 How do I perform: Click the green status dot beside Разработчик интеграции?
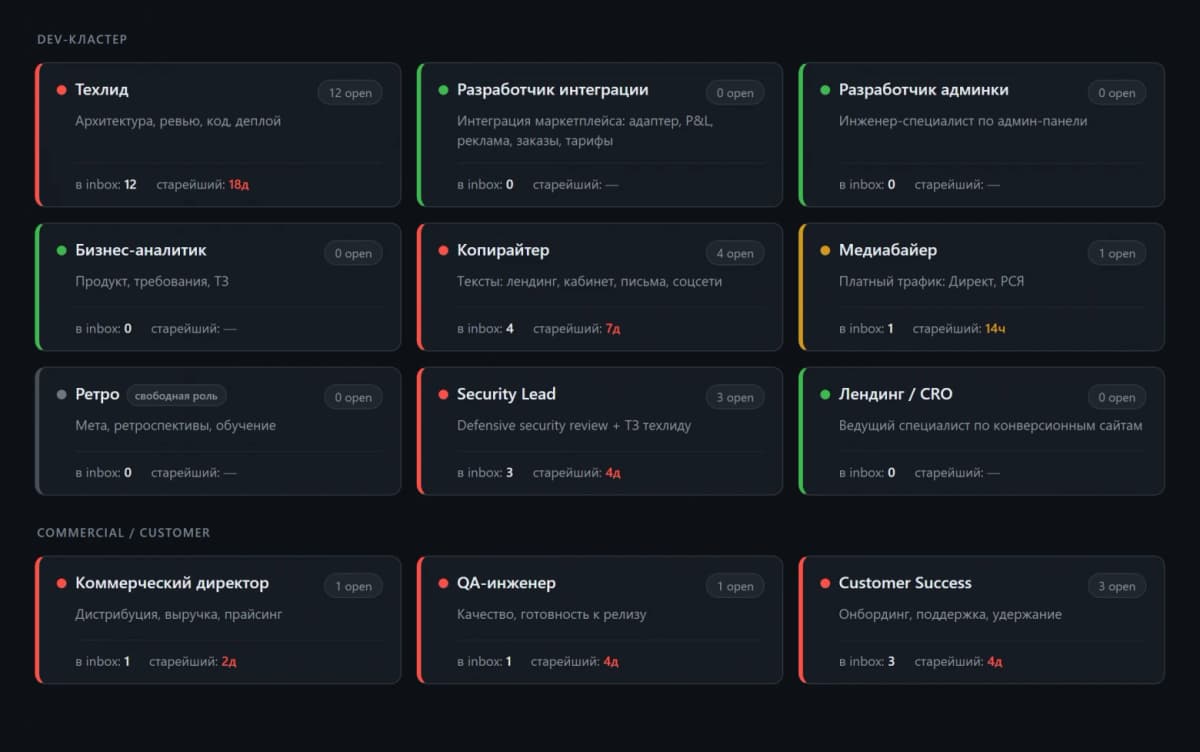click(x=443, y=90)
